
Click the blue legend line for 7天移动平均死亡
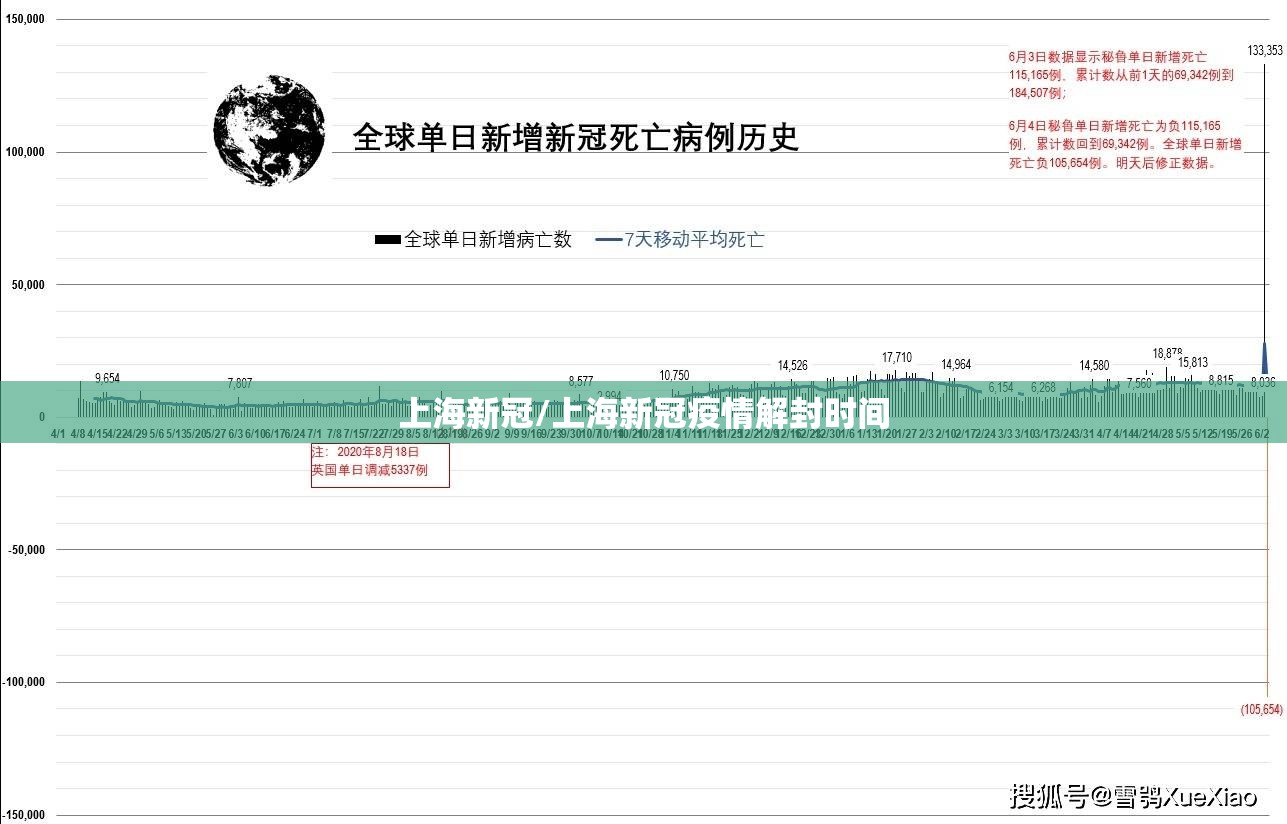608,240
